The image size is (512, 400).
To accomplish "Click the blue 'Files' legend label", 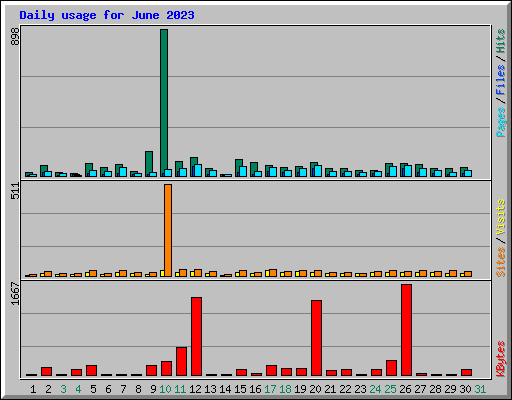I will [x=500, y=80].
